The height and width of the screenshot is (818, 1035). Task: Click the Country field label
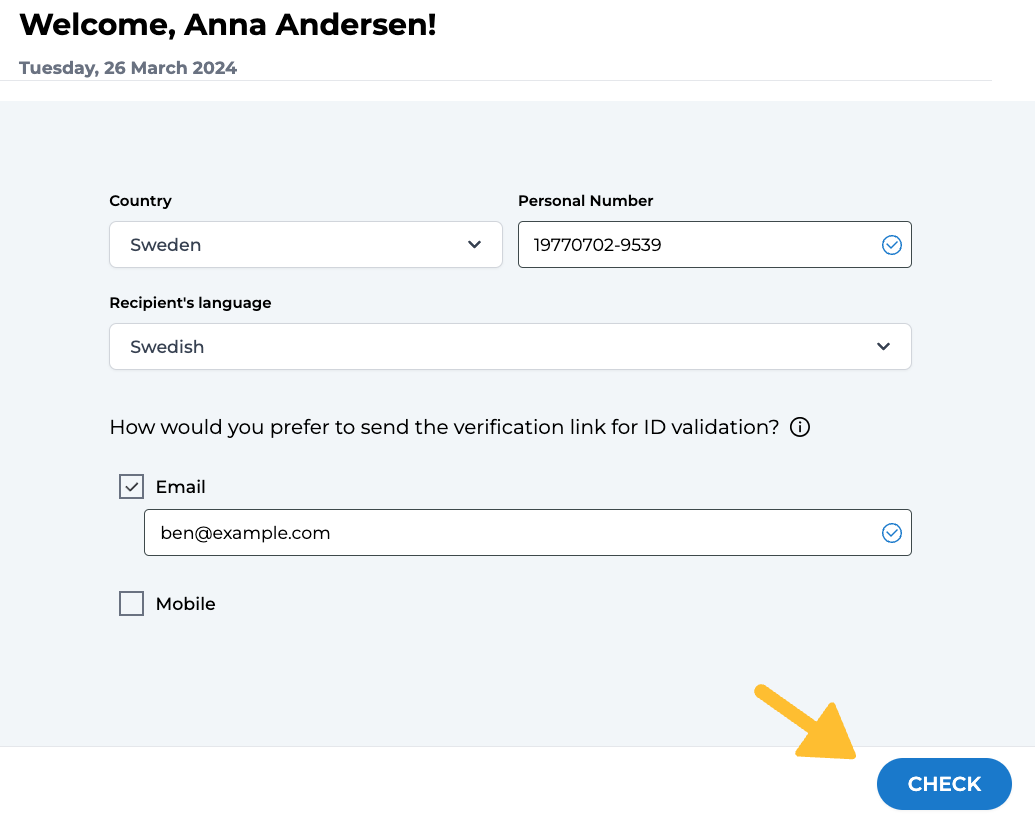[x=140, y=201]
